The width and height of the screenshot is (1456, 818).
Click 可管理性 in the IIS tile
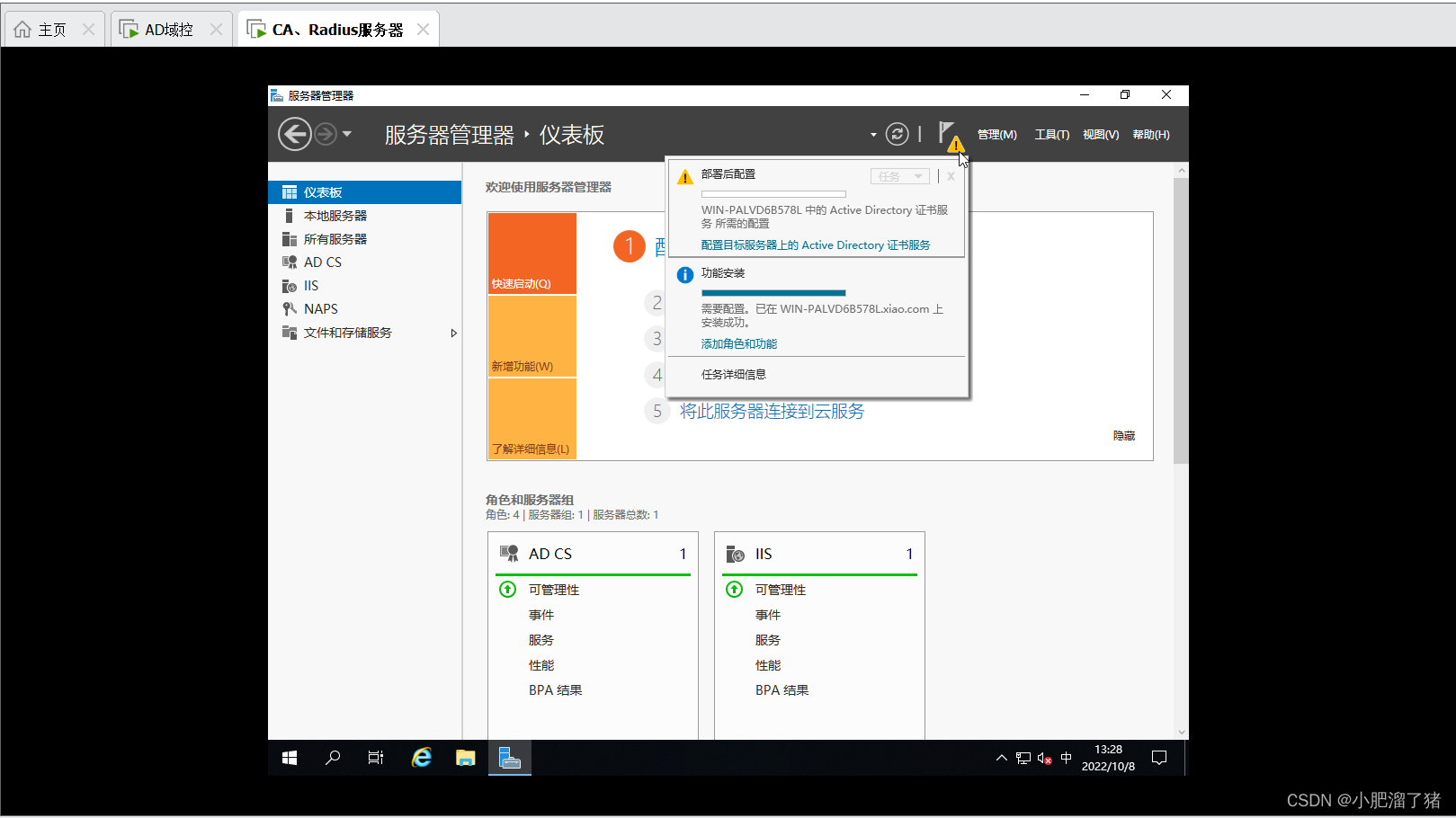[781, 590]
